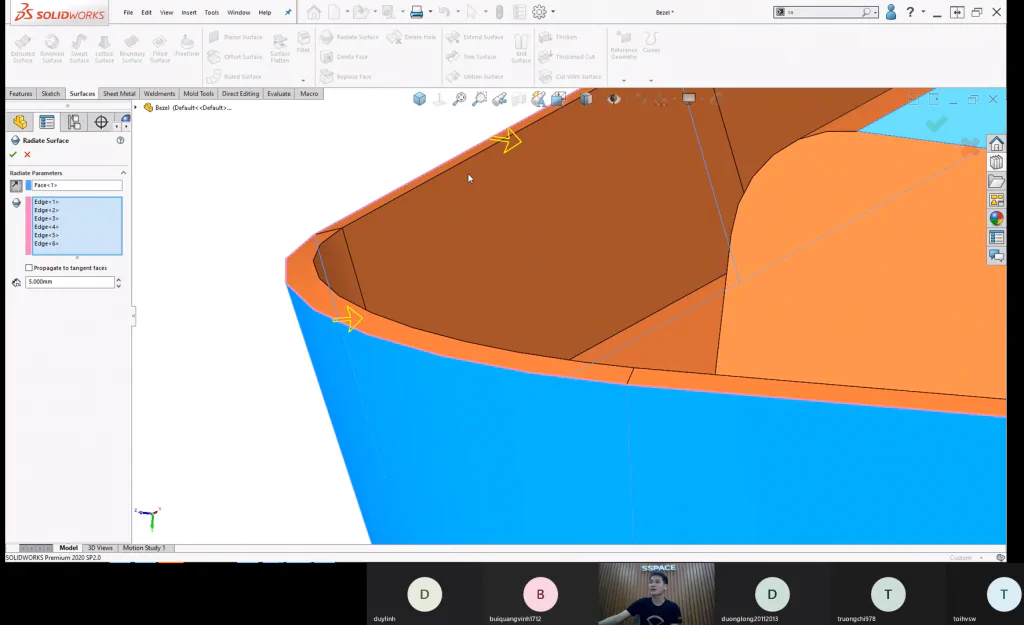Click the SolidWorks Resources home icon

tap(997, 144)
